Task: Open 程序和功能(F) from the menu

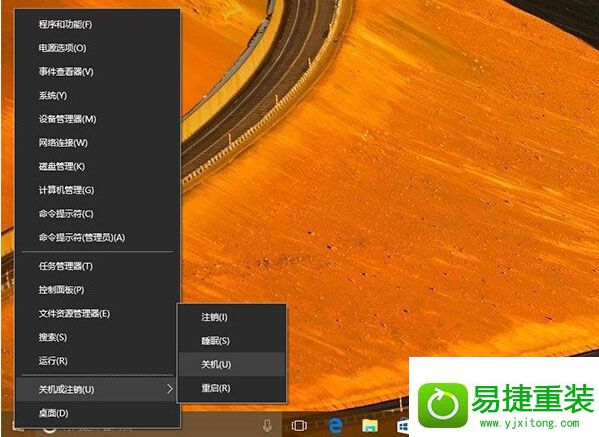Action: tap(97, 24)
